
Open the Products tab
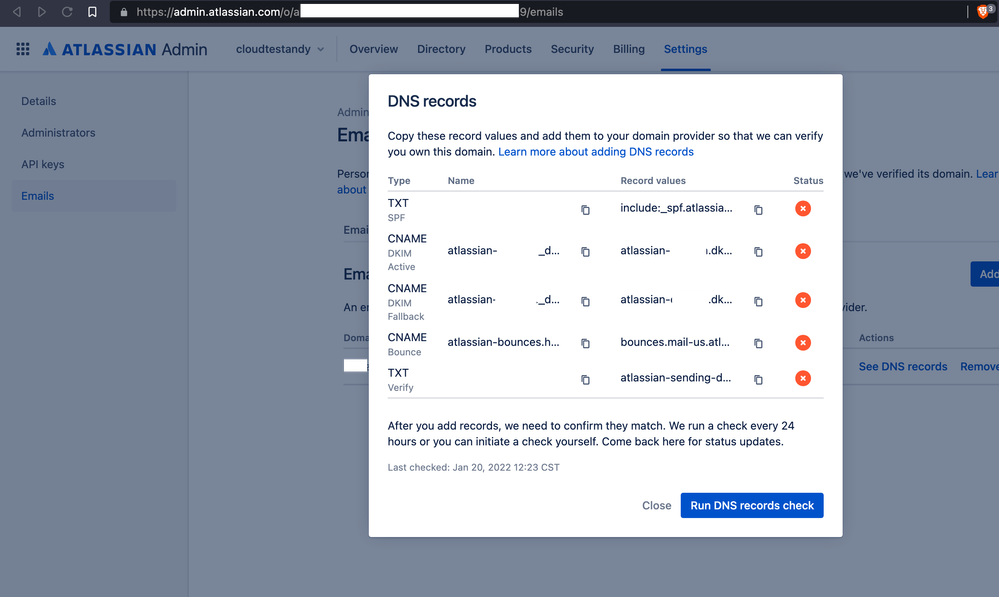coord(508,49)
